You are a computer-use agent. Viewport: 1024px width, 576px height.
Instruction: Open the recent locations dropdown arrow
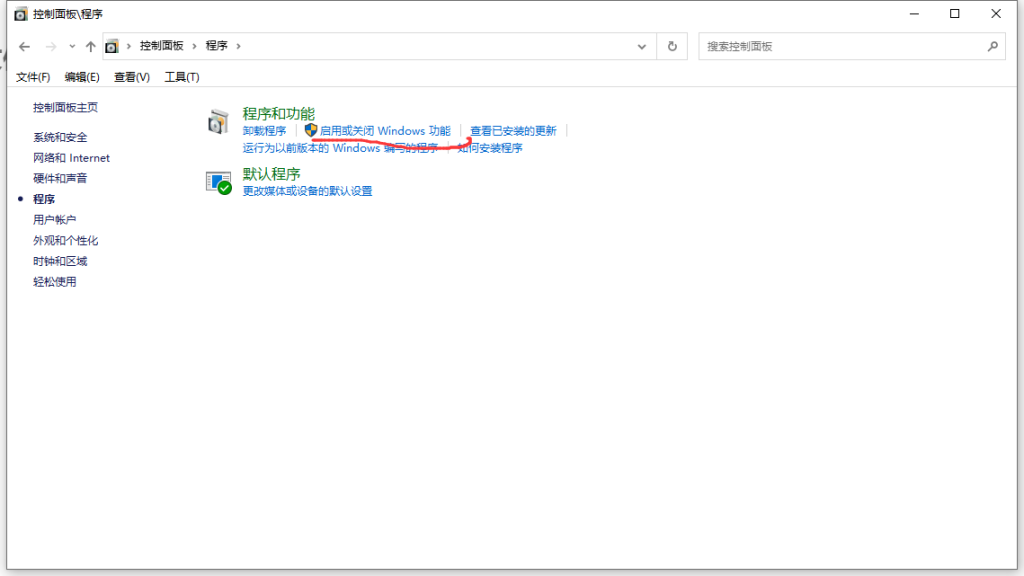tap(72, 46)
